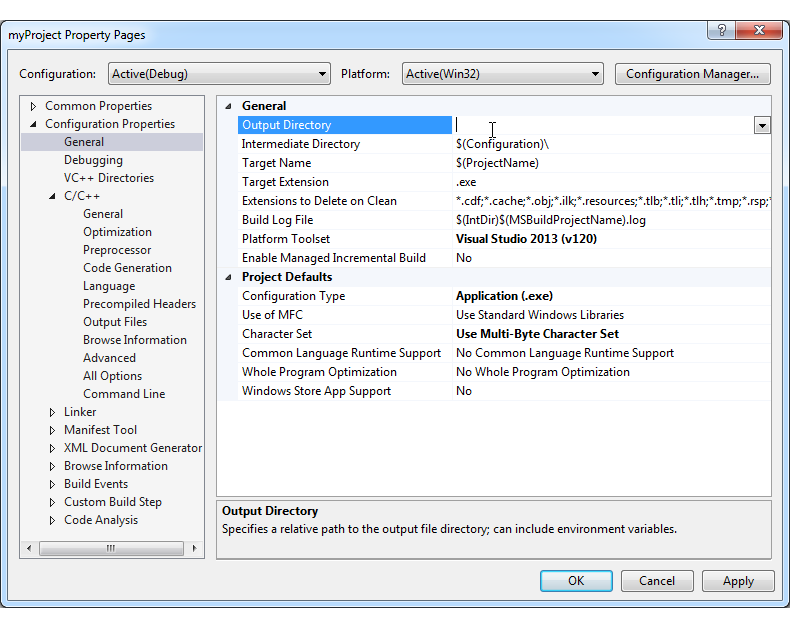Image resolution: width=790 pixels, height=628 pixels.
Task: Click the $(Configuration)\ value
Action: click(502, 144)
